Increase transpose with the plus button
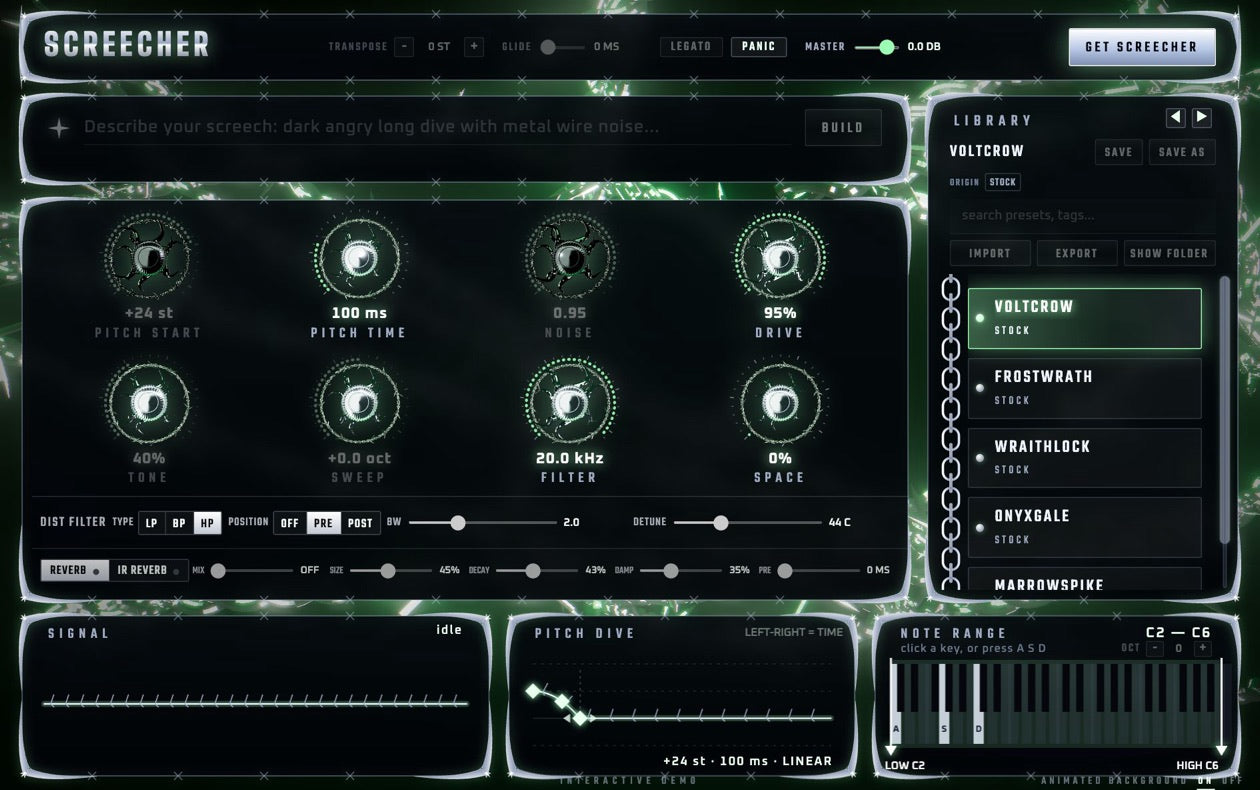 click(474, 47)
